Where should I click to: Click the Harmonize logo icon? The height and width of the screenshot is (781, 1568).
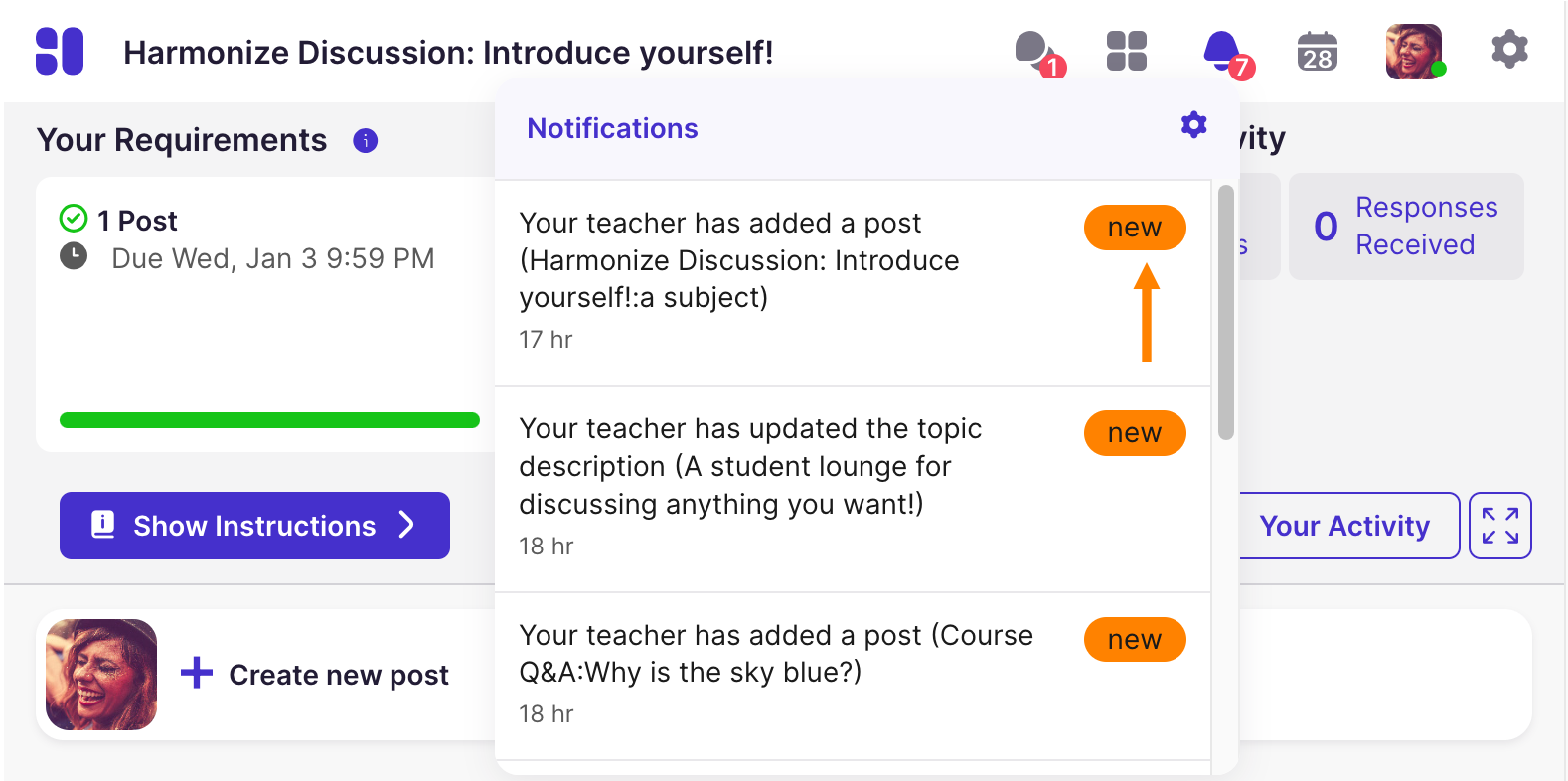click(x=60, y=51)
